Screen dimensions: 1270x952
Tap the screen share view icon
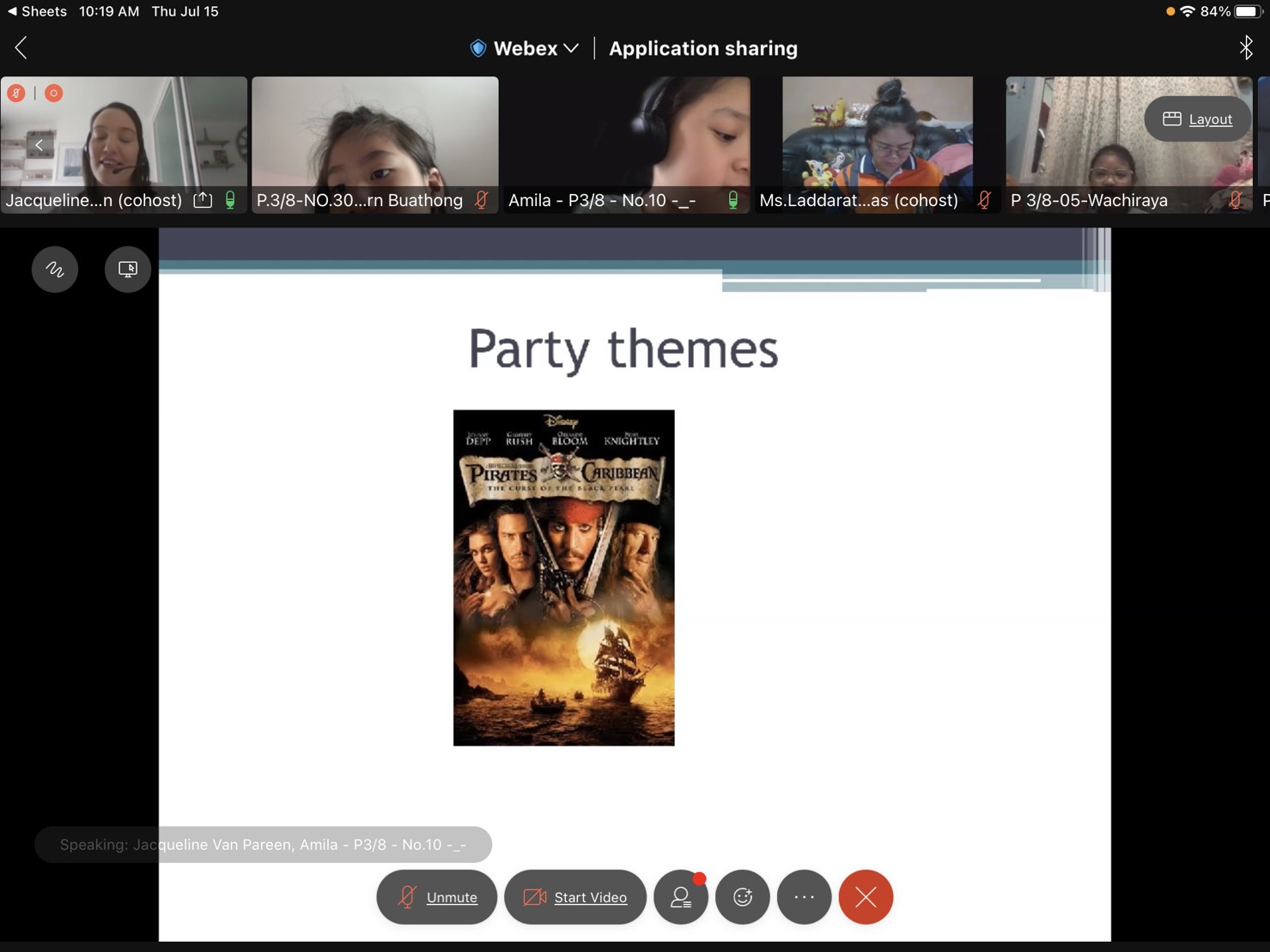point(128,270)
